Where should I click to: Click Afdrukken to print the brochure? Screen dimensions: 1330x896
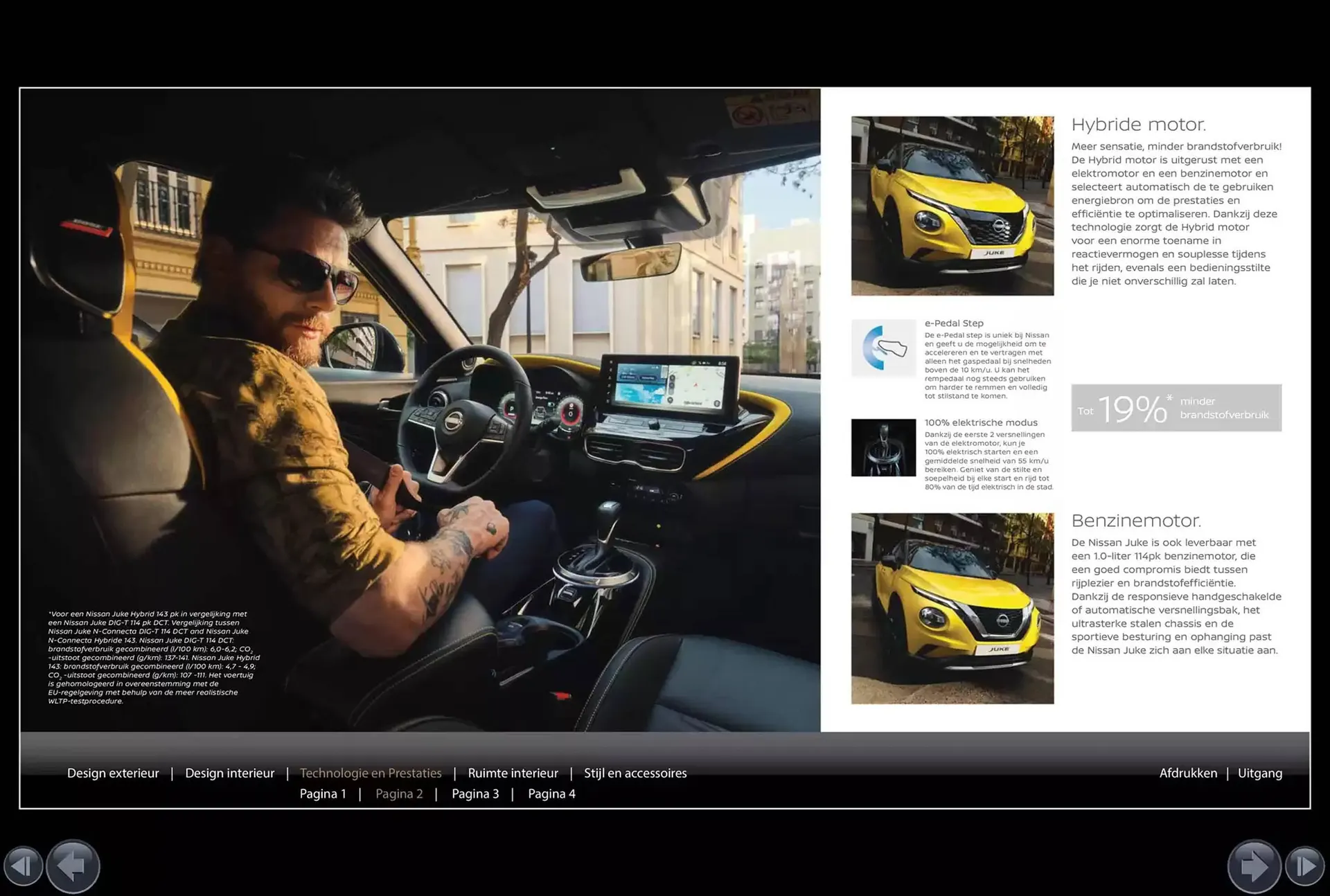1189,773
